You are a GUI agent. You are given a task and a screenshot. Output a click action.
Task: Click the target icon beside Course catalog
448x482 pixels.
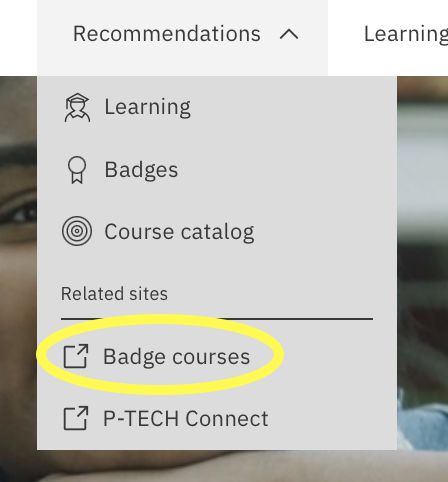pos(77,231)
